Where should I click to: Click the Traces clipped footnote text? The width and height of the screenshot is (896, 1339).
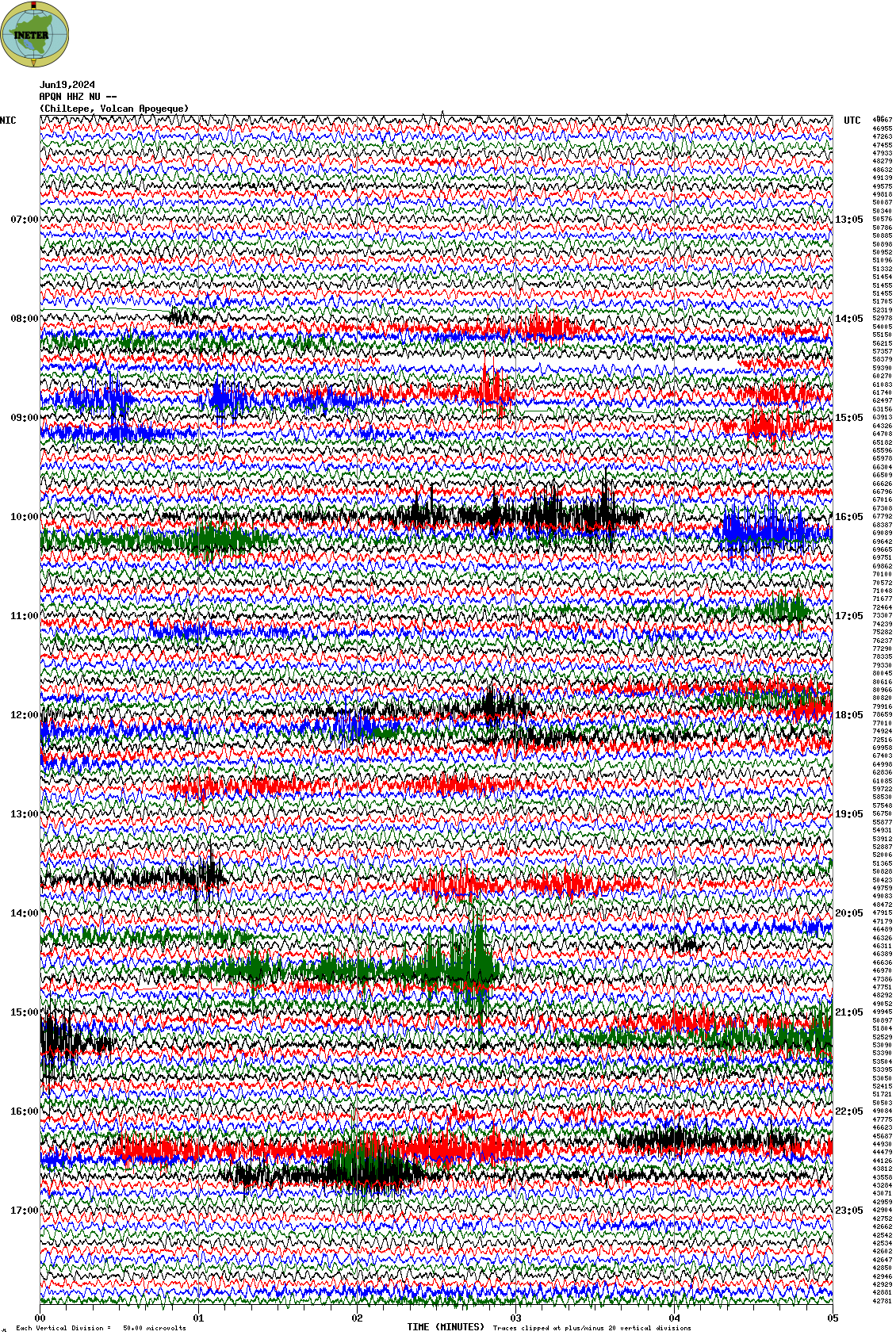[592, 1328]
